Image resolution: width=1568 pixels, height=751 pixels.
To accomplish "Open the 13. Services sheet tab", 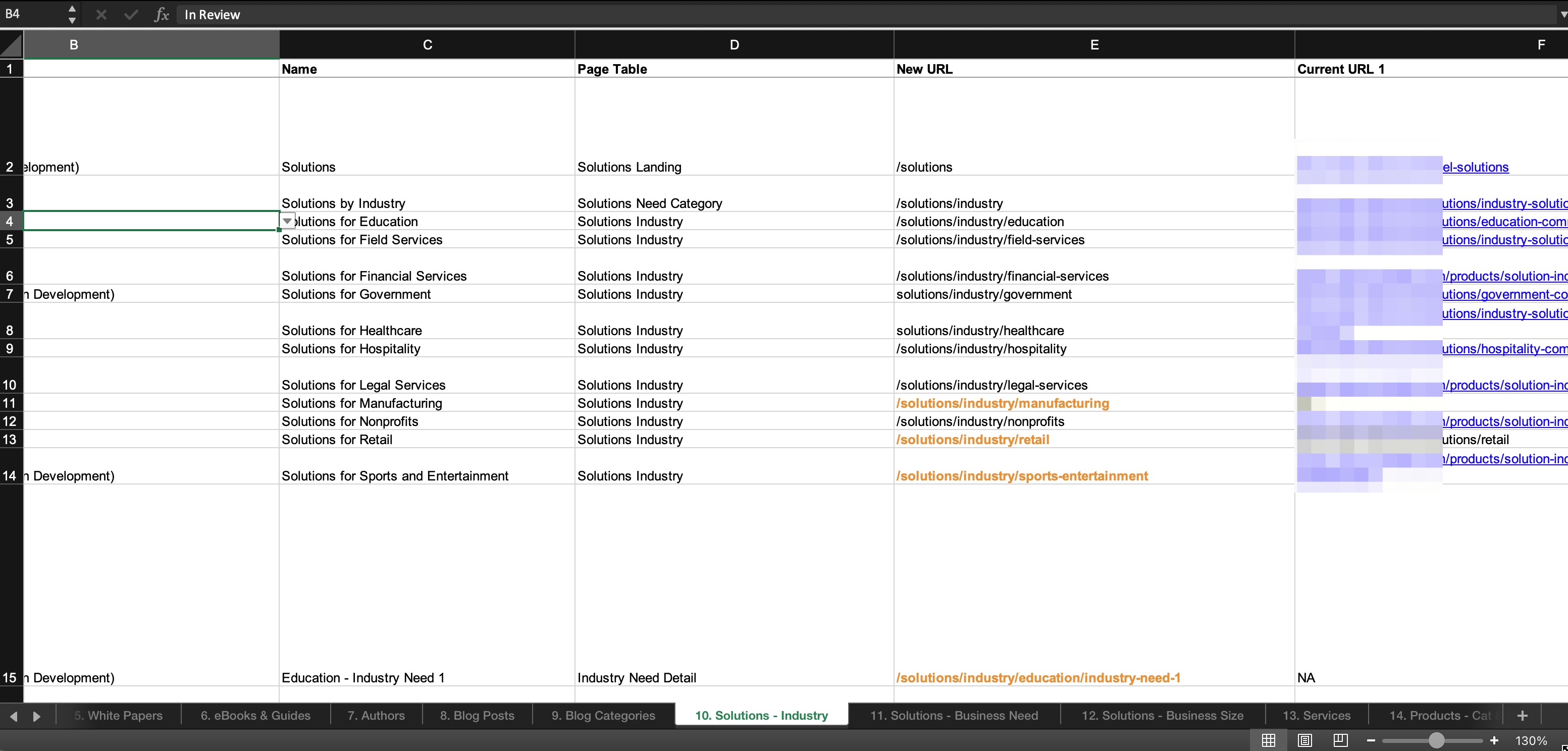I will tap(1317, 716).
